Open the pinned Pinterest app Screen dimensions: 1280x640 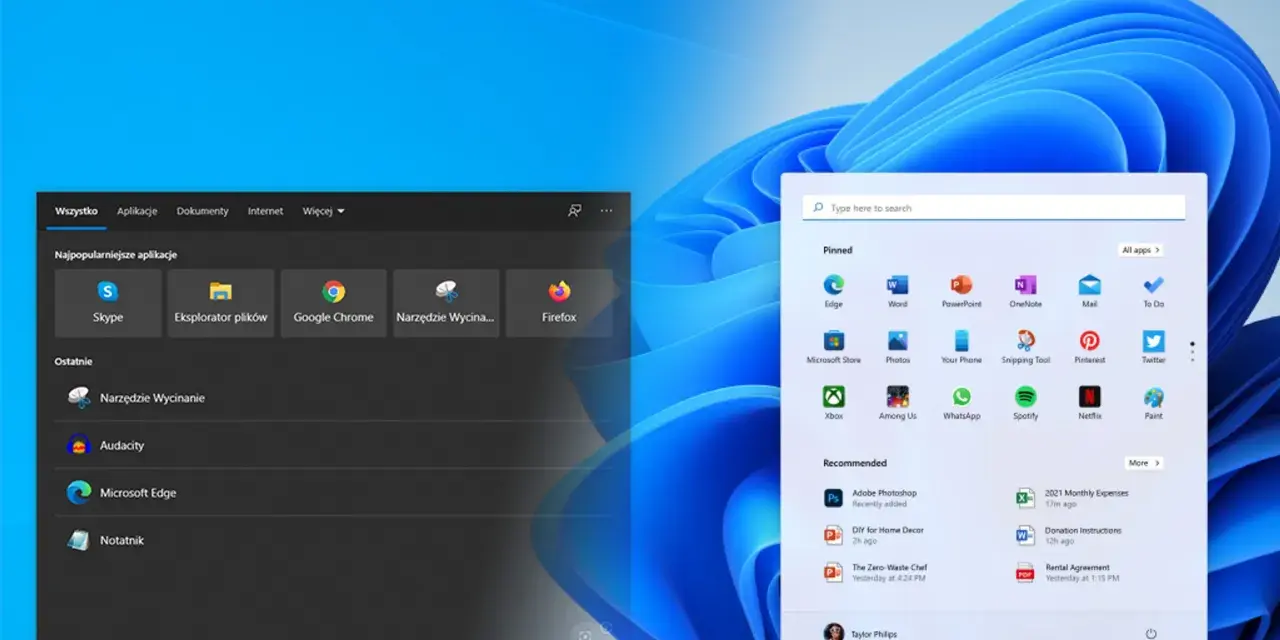click(1090, 347)
